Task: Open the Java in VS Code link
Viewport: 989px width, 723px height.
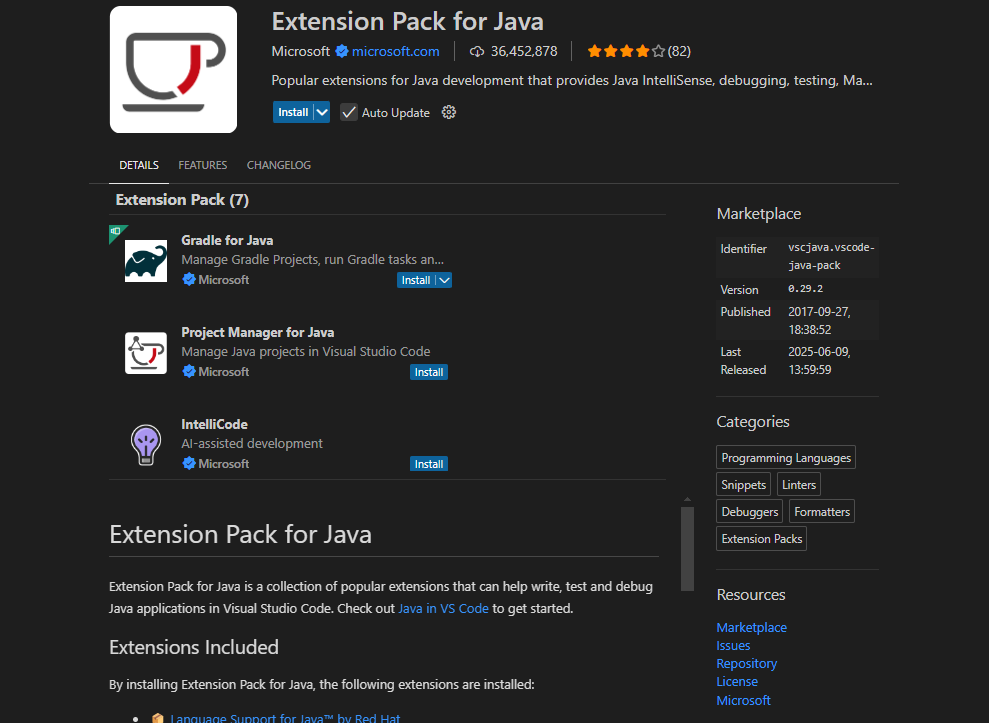Action: click(x=443, y=609)
